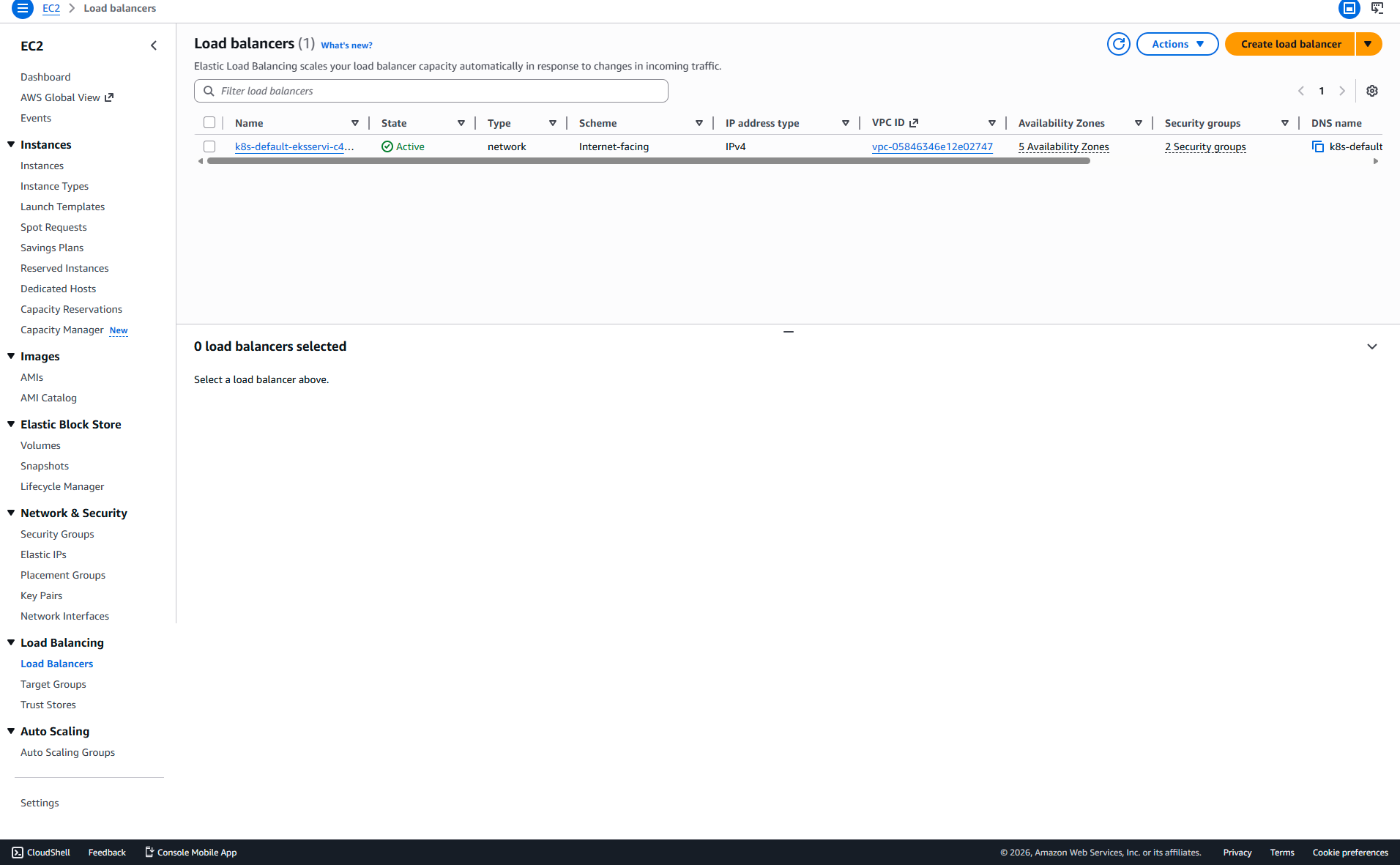Click scrollbar left arrow
The height and width of the screenshot is (865, 1400).
tap(201, 161)
